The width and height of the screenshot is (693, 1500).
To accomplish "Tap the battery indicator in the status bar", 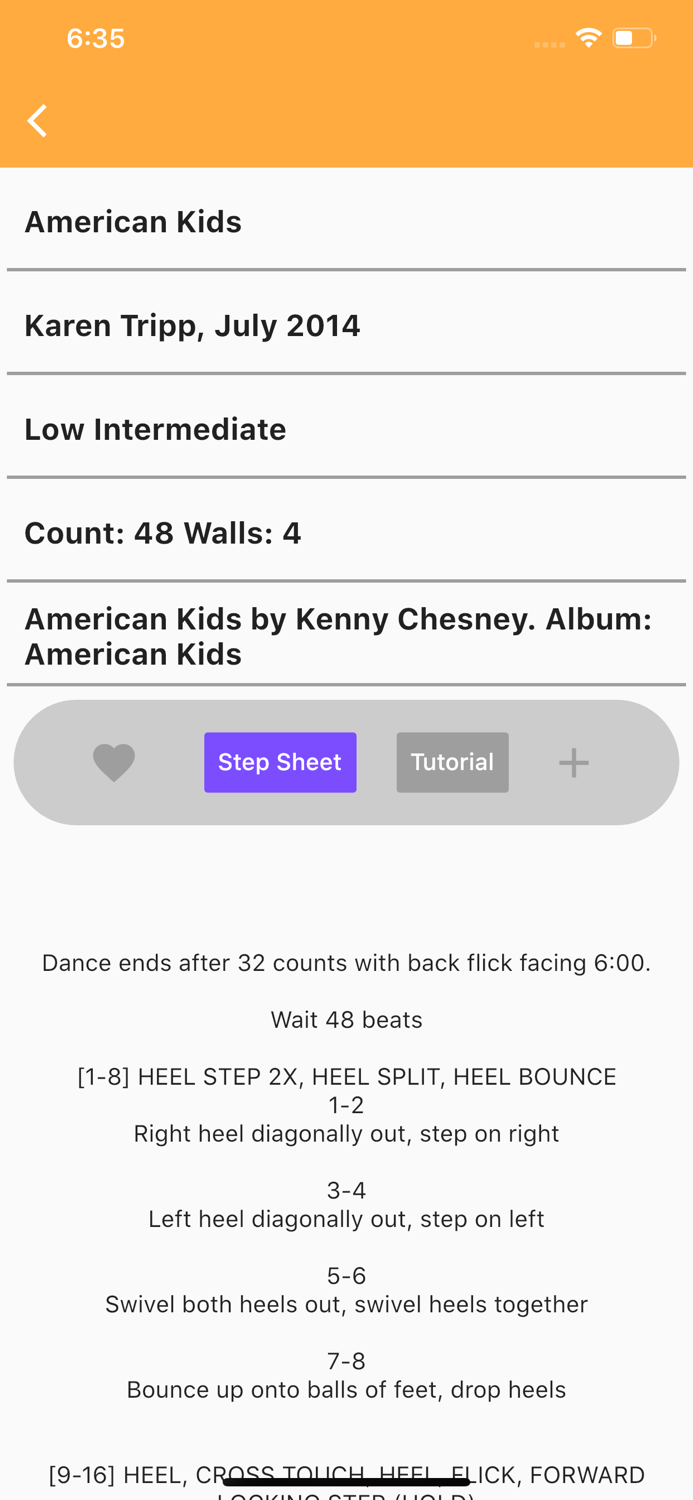I will (633, 37).
